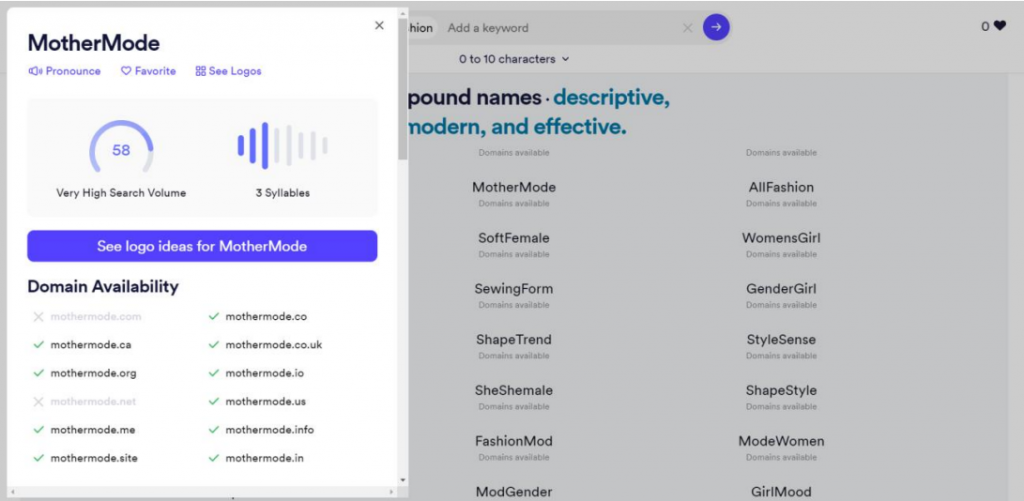Open the 0 to 10 characters dropdown
Viewport: 1024px width, 501px height.
point(514,59)
